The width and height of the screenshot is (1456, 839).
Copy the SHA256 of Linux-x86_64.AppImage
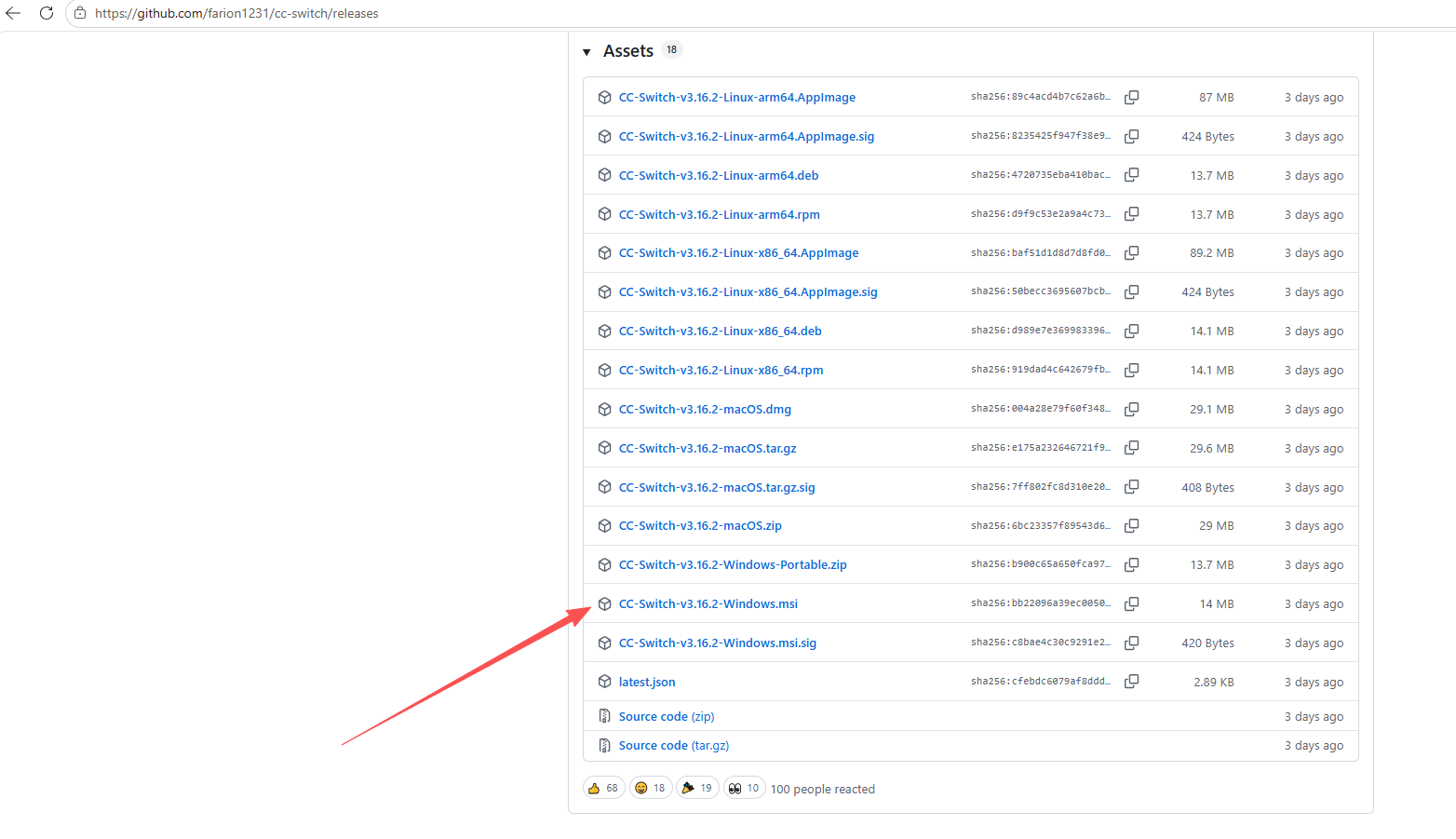pos(1132,253)
